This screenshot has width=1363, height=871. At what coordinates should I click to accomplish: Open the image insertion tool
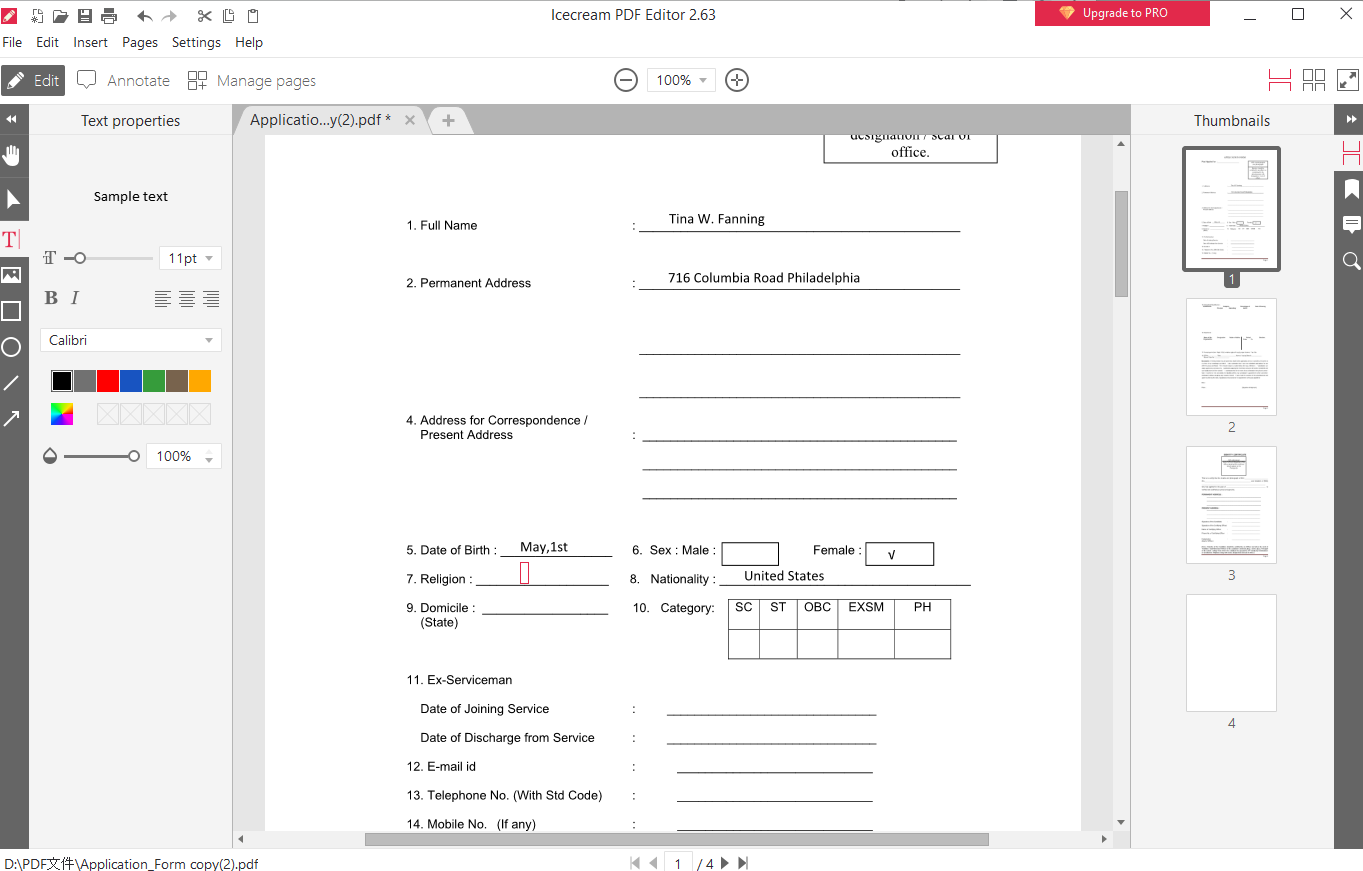click(x=14, y=275)
